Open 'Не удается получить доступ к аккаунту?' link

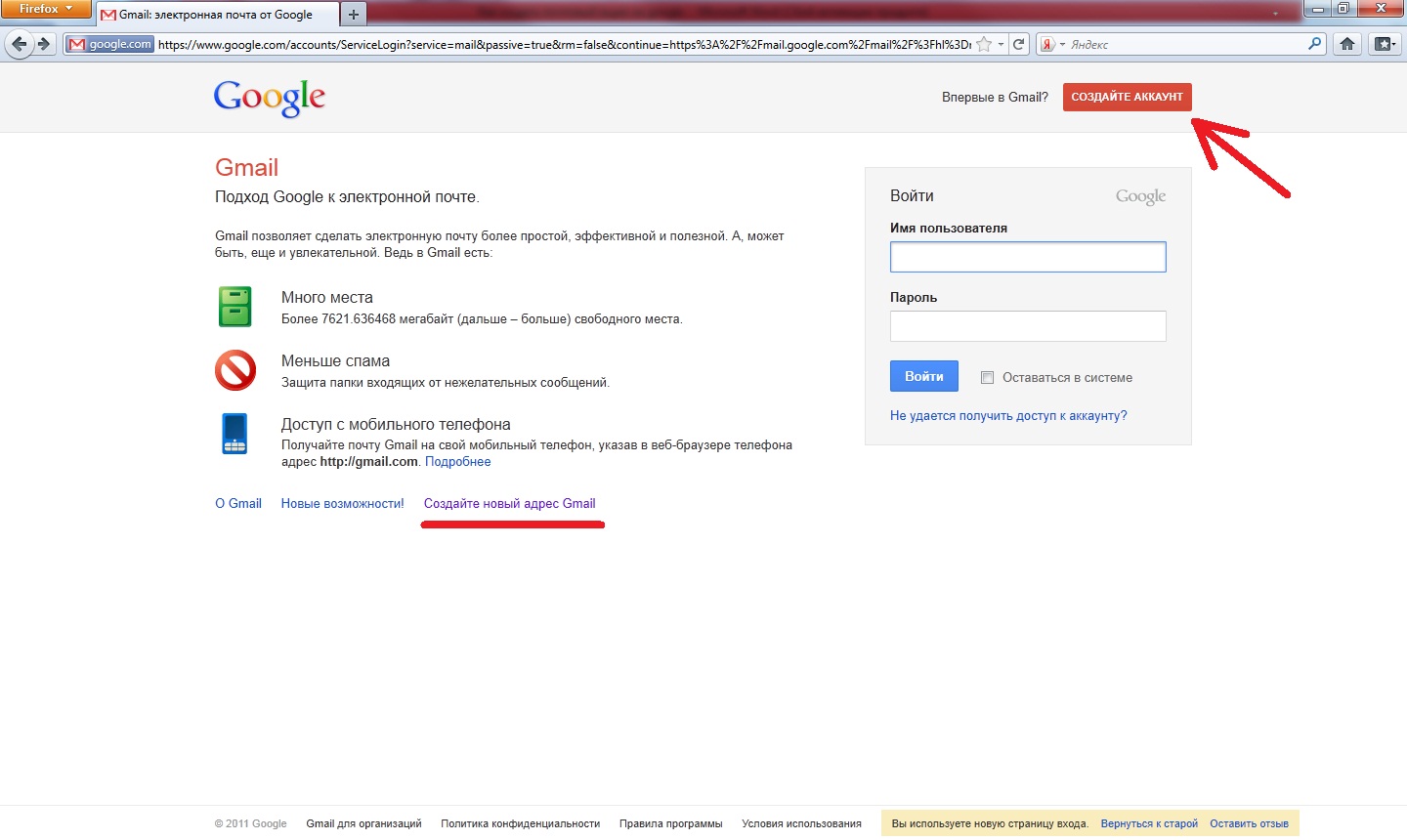point(1008,415)
